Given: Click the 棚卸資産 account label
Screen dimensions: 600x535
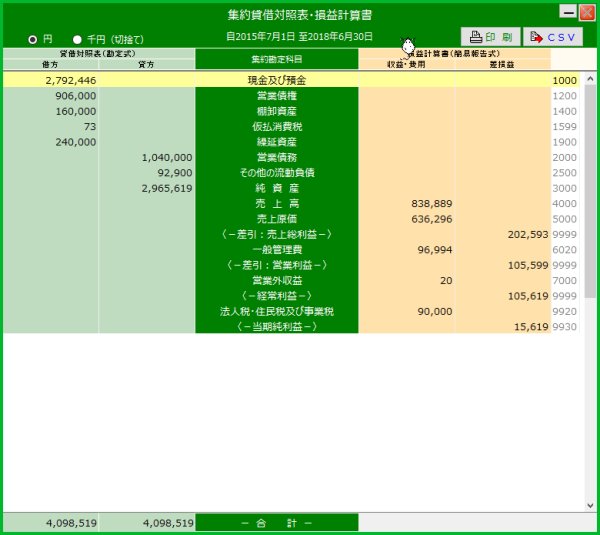Looking at the screenshot, I should click(277, 111).
